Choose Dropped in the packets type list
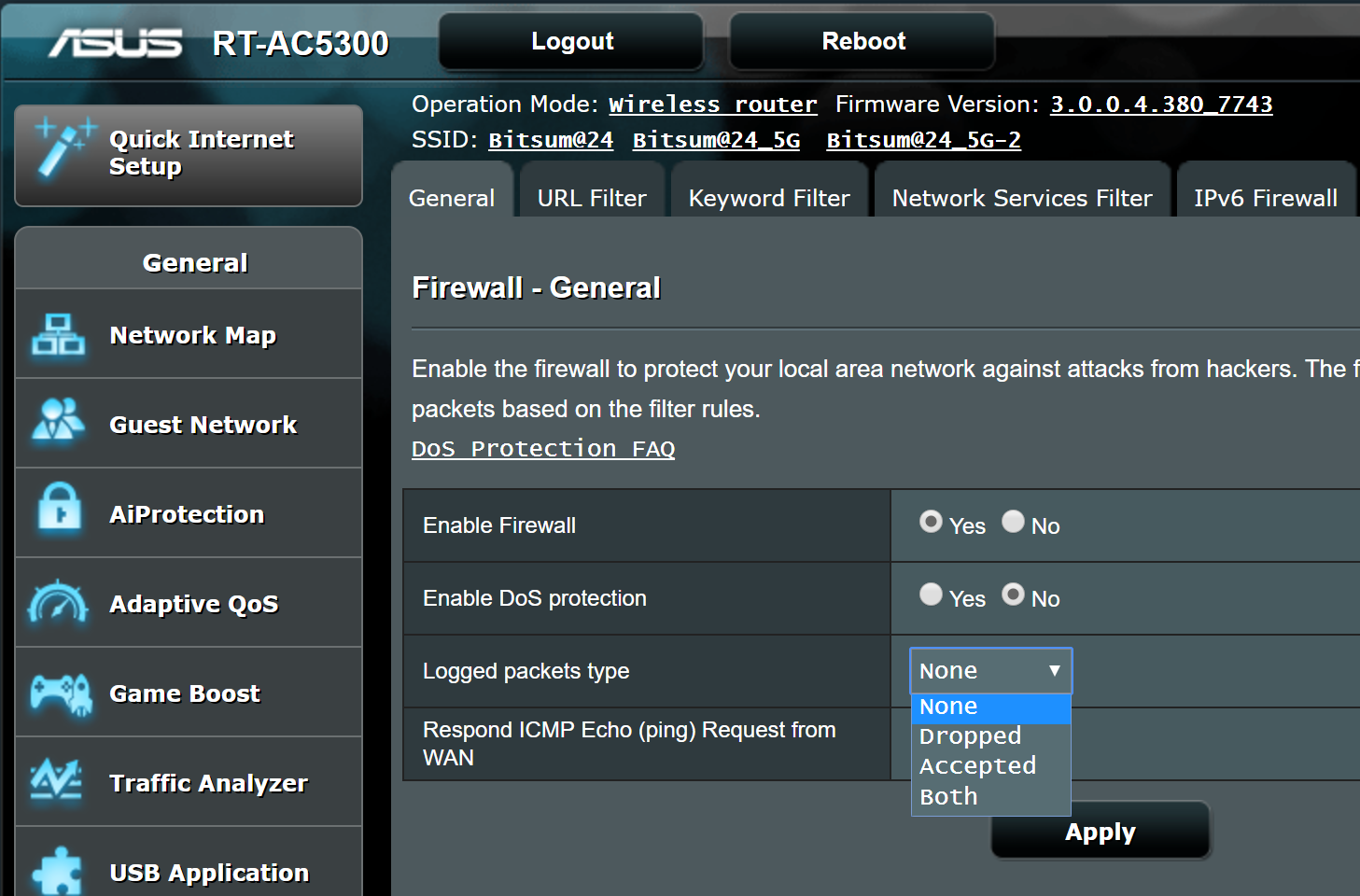 (x=991, y=736)
